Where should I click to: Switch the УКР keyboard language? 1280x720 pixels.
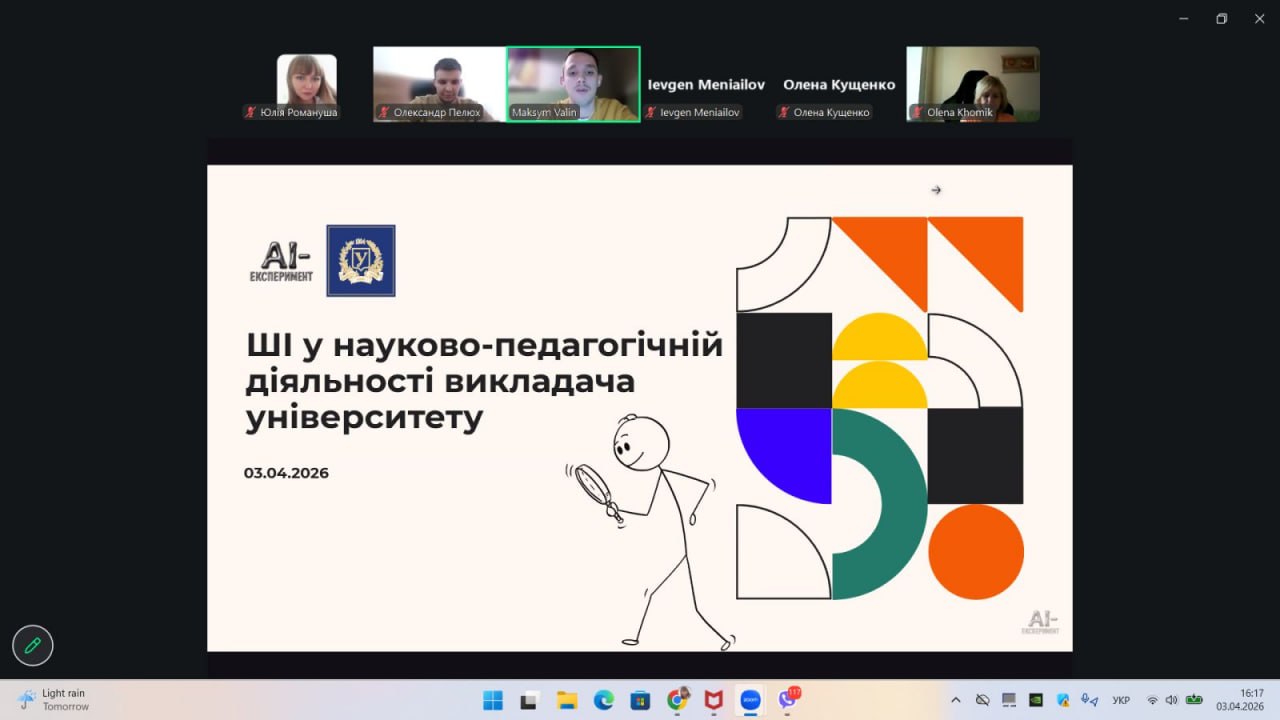[1121, 700]
